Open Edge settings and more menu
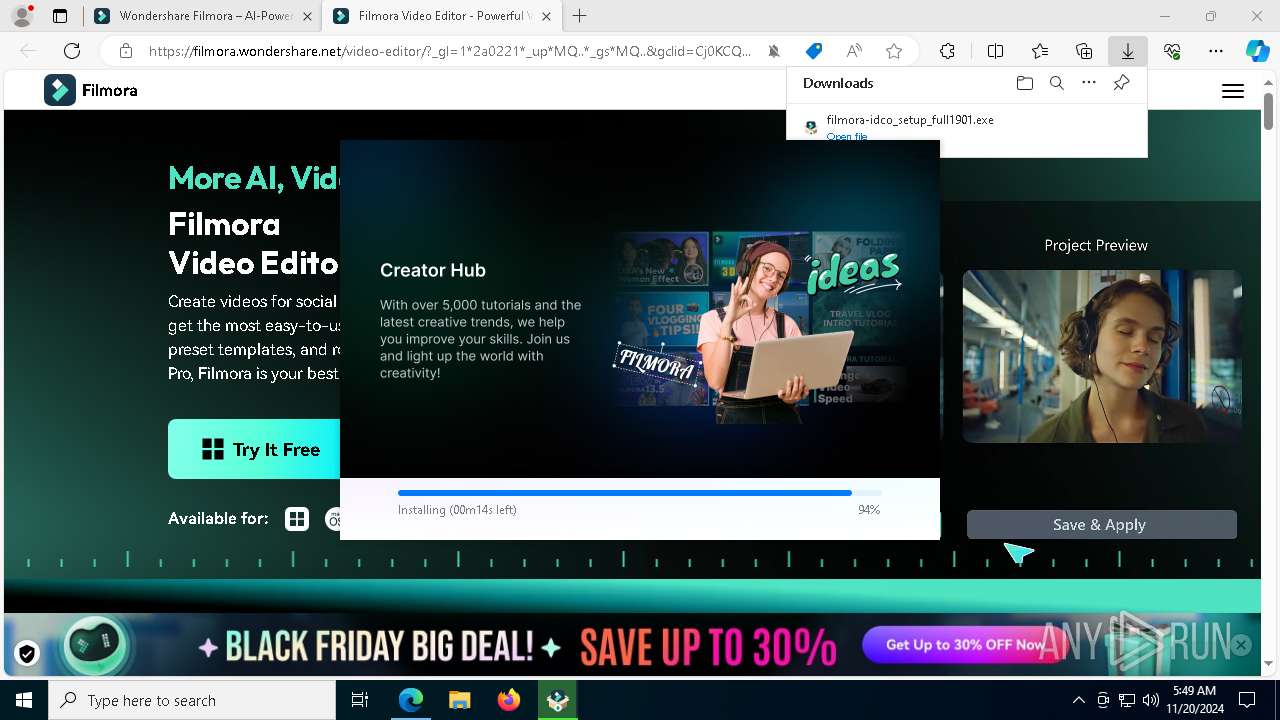This screenshot has height=720, width=1280. pos(1216,51)
